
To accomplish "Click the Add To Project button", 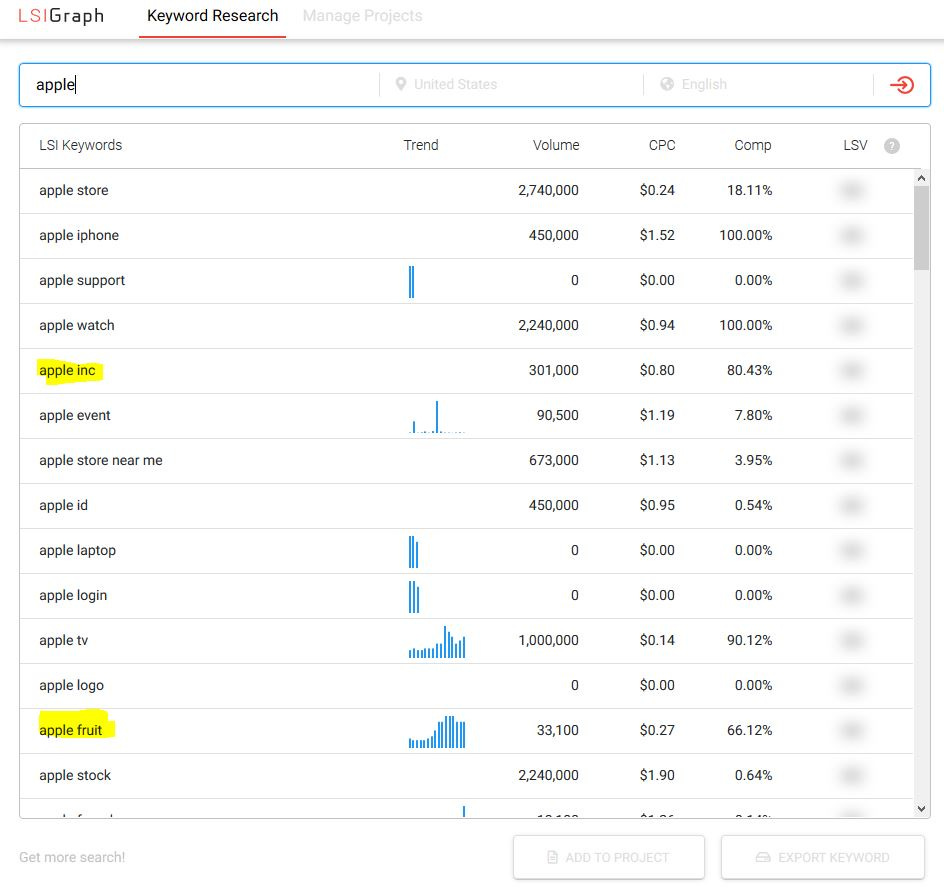I will [609, 857].
